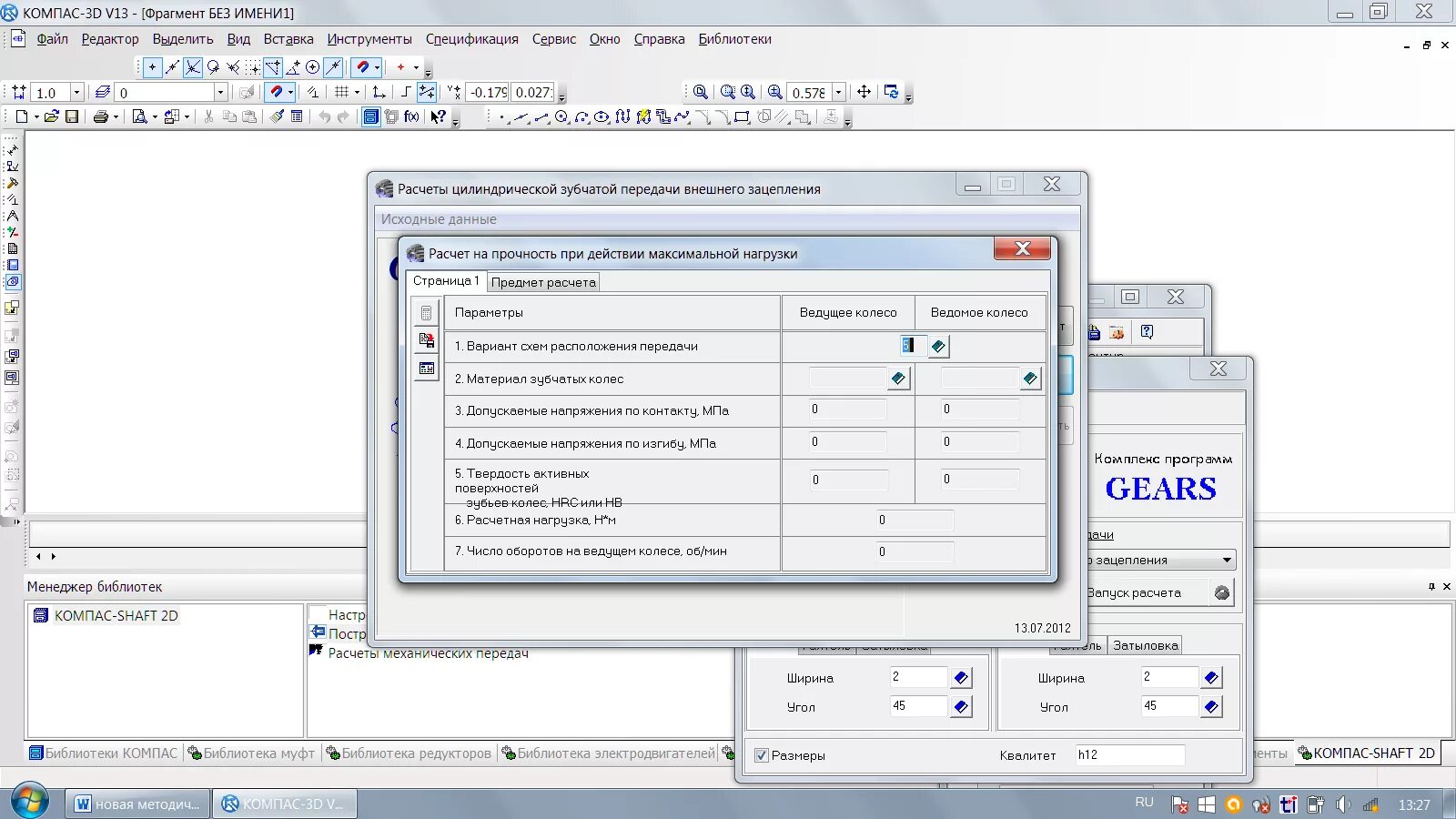Click the volume speaker tray icon
Image resolution: width=1456 pixels, height=819 pixels.
(1343, 804)
